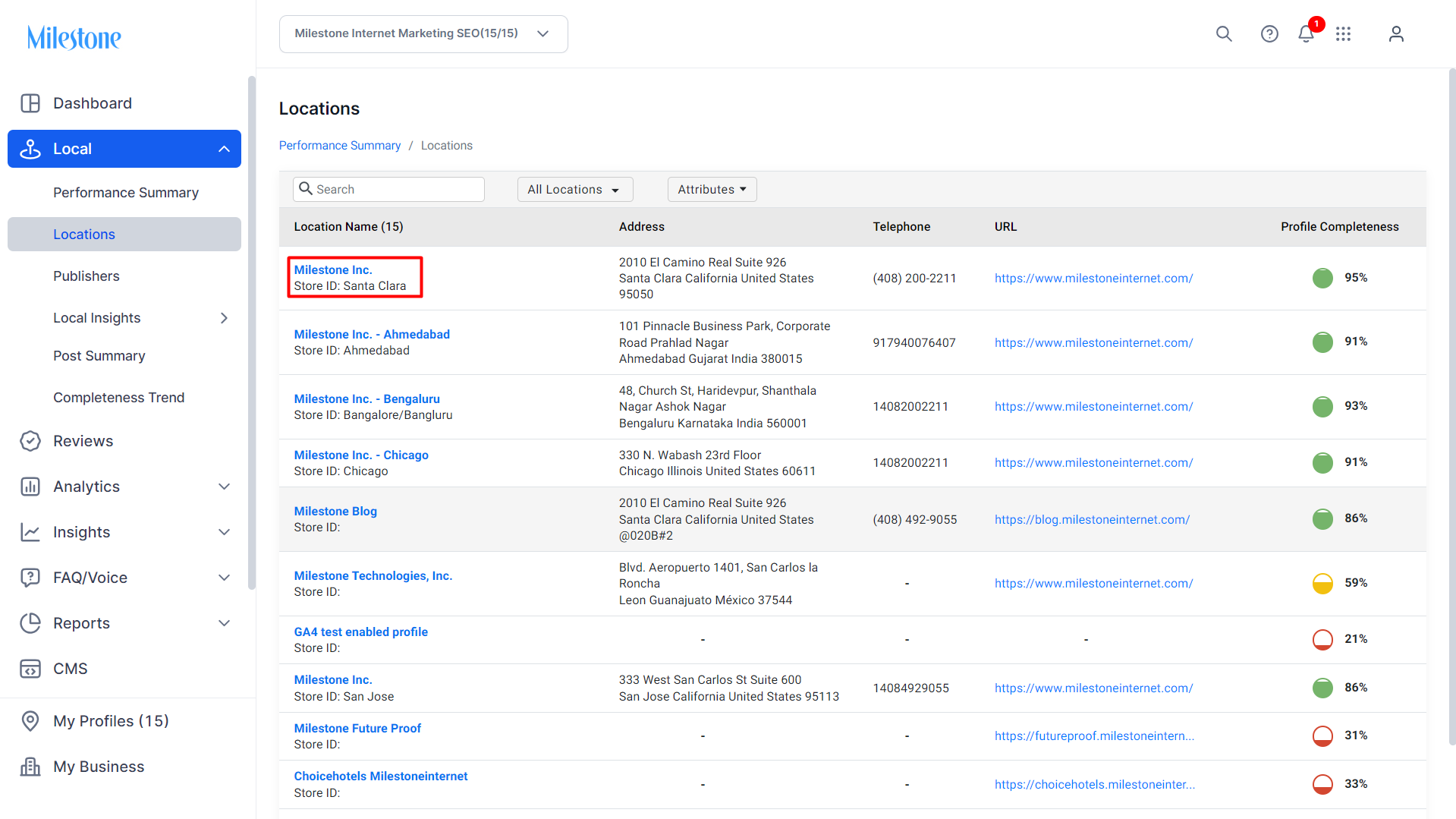Open the All Locations filter dropdown
Screen dimensions: 1456x819
(575, 190)
